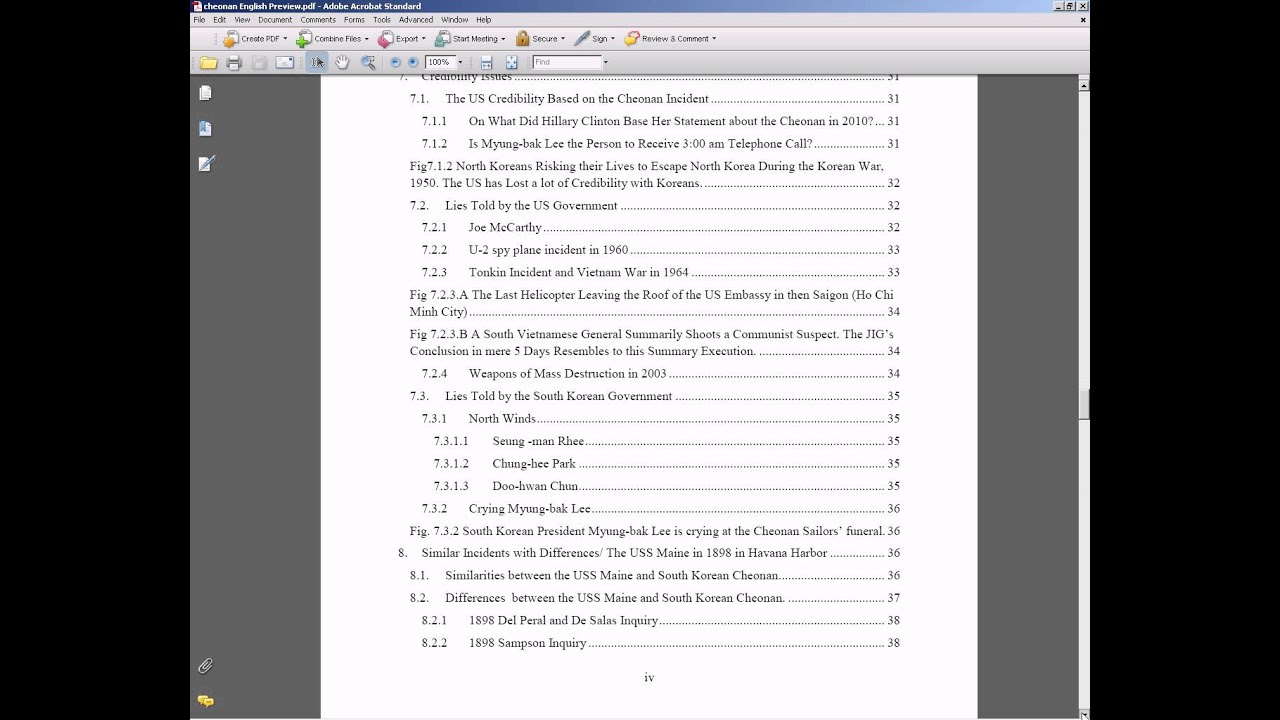Open the Window menu

(x=455, y=20)
